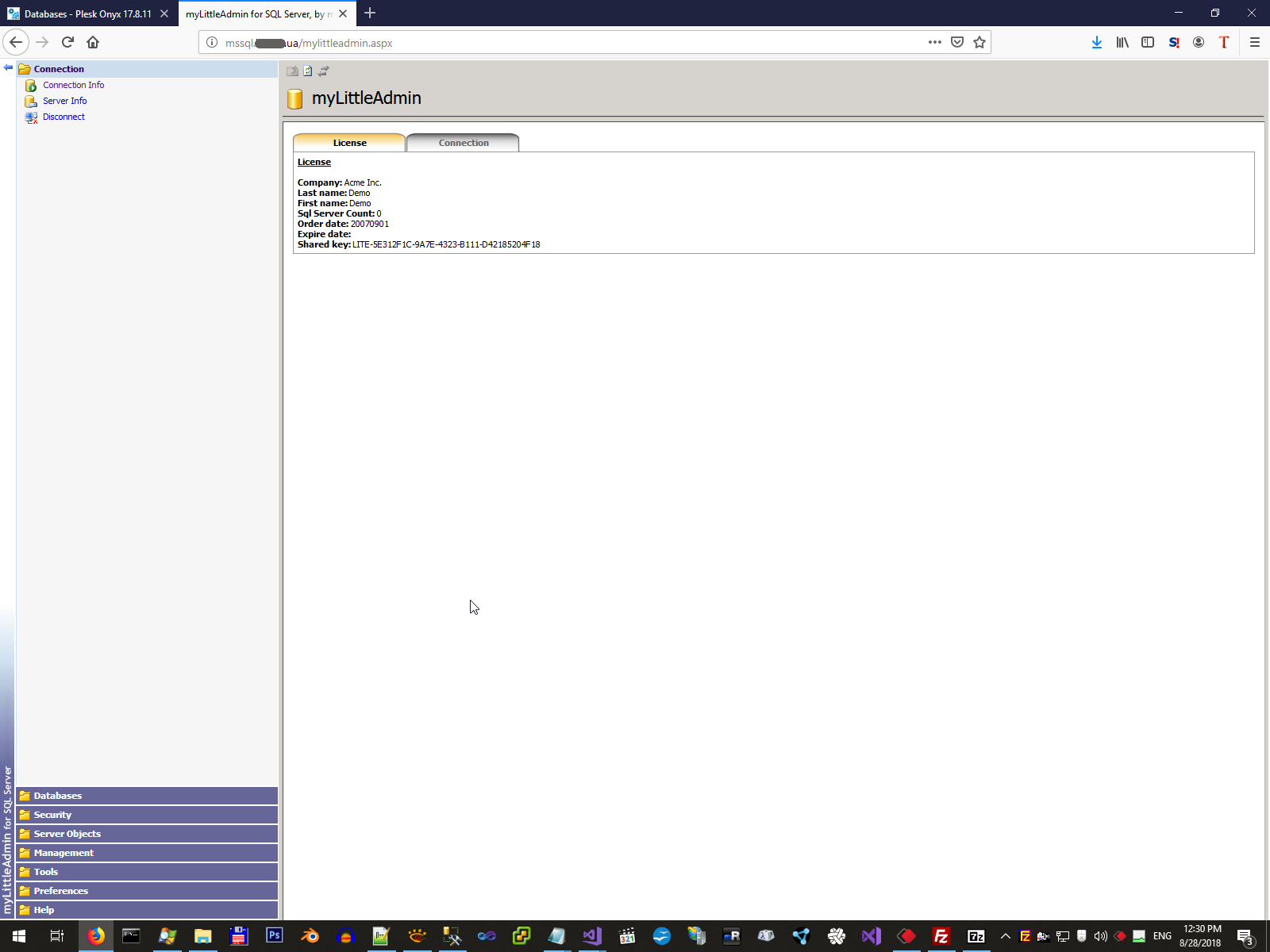Click the Shared key value LITE-5E312F1C
The height and width of the screenshot is (952, 1270).
tap(446, 244)
